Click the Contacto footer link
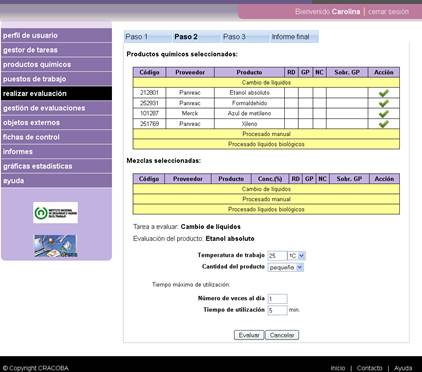Viewport: 422px width, 372px height. [369, 368]
